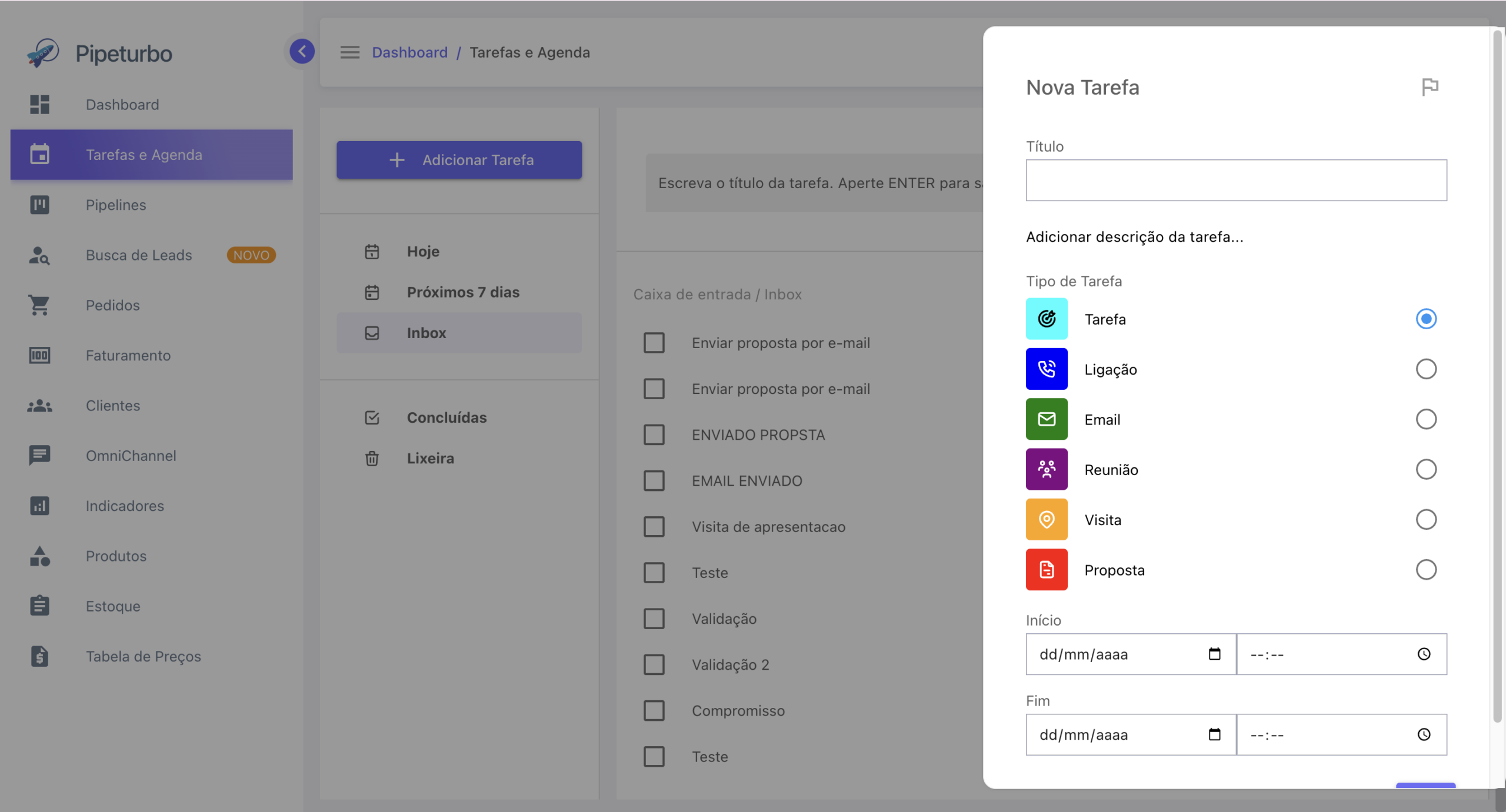Click the Fim time field

[1342, 734]
